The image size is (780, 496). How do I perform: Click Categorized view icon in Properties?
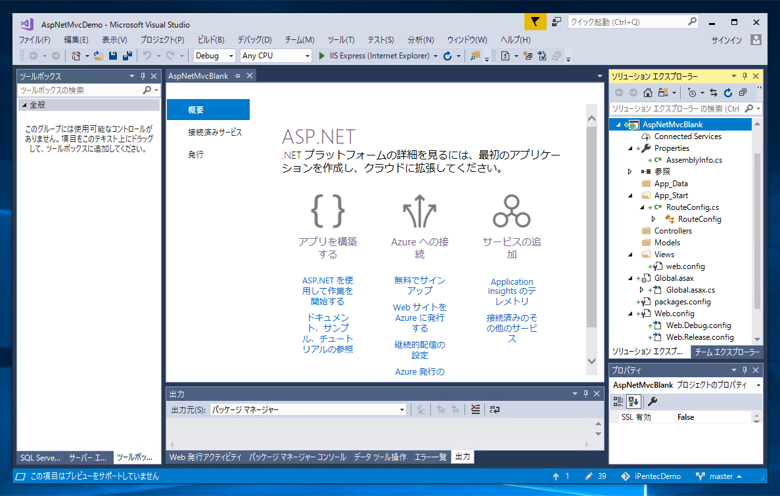click(x=618, y=401)
